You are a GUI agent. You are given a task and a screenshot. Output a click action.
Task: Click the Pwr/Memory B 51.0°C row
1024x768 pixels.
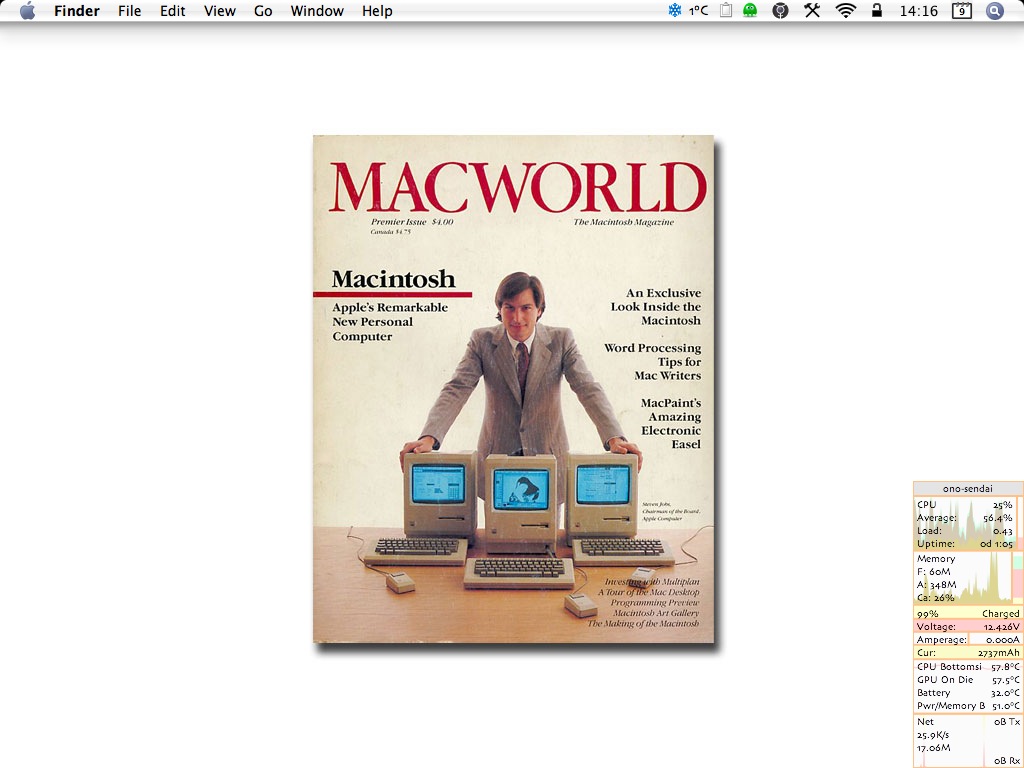[968, 706]
